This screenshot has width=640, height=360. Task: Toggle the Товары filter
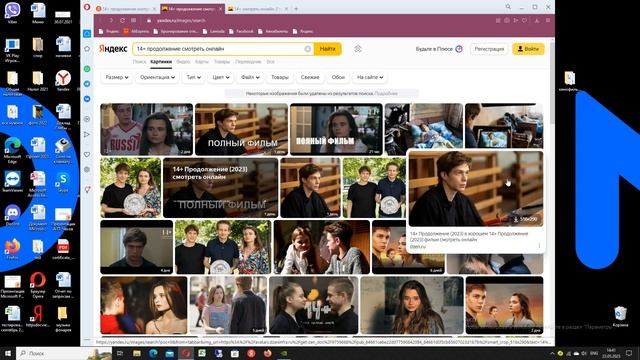pos(280,77)
